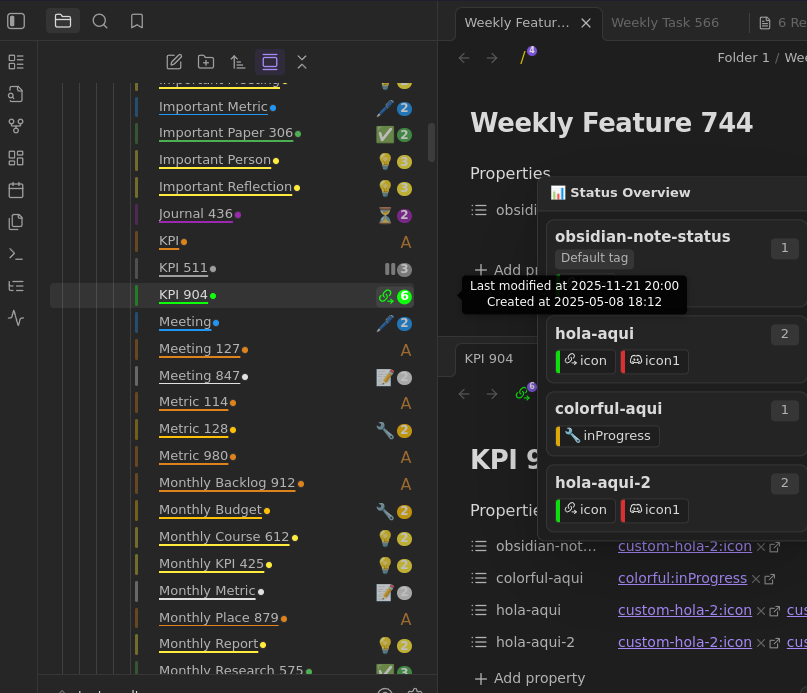Screen dimensions: 807x693
Task: Open graph view ribbon icon
Action: point(16,126)
